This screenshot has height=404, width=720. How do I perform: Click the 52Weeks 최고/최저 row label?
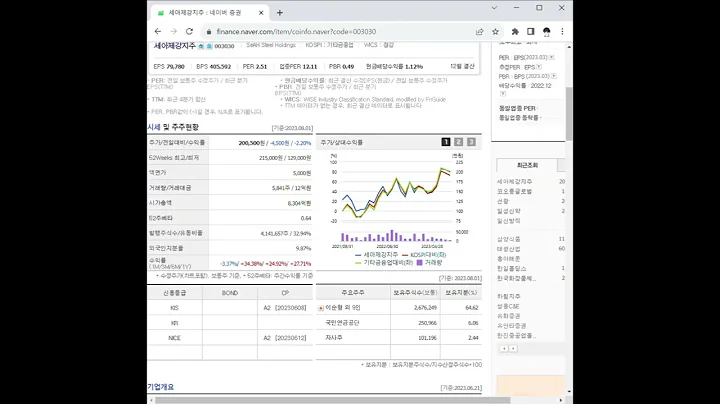click(174, 157)
